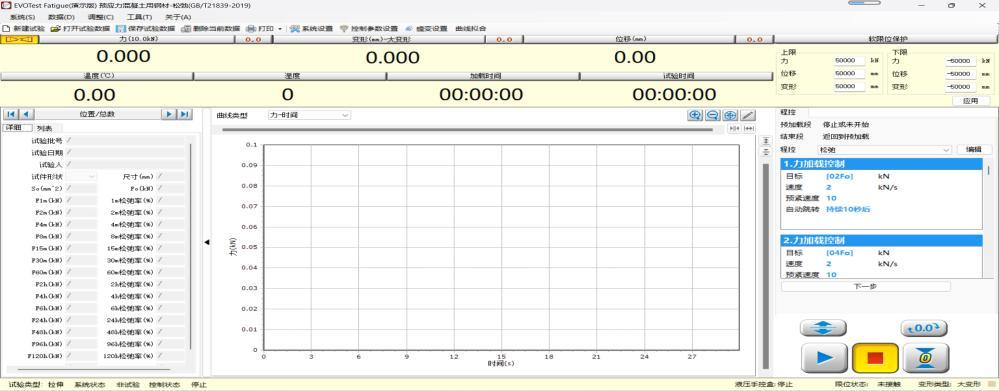Click the 上限 位移 input field
Screen dimensions: 999x391
click(x=849, y=74)
